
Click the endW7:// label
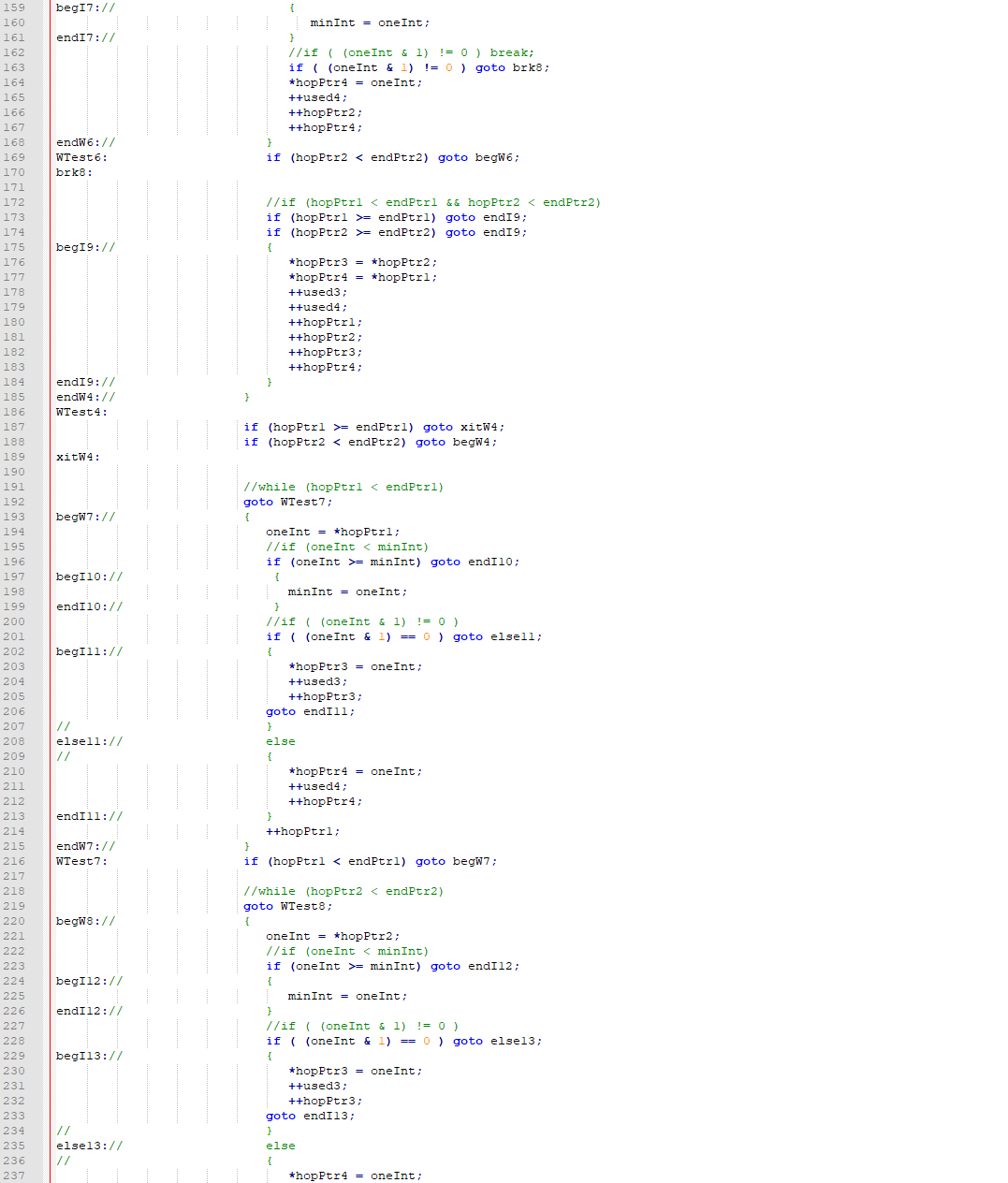85,846
